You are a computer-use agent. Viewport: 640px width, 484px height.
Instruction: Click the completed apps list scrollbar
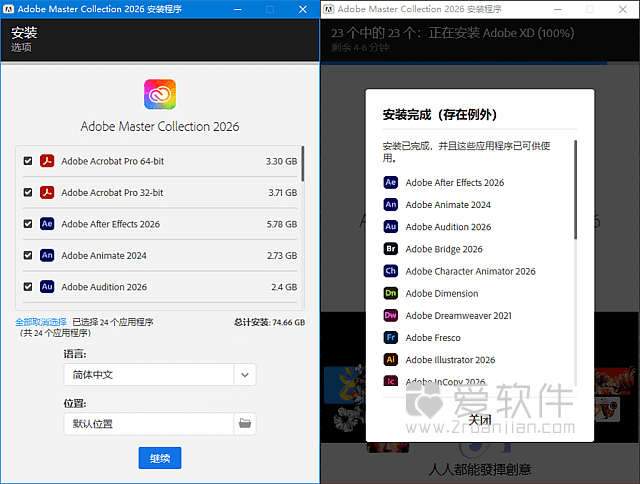coord(576,190)
